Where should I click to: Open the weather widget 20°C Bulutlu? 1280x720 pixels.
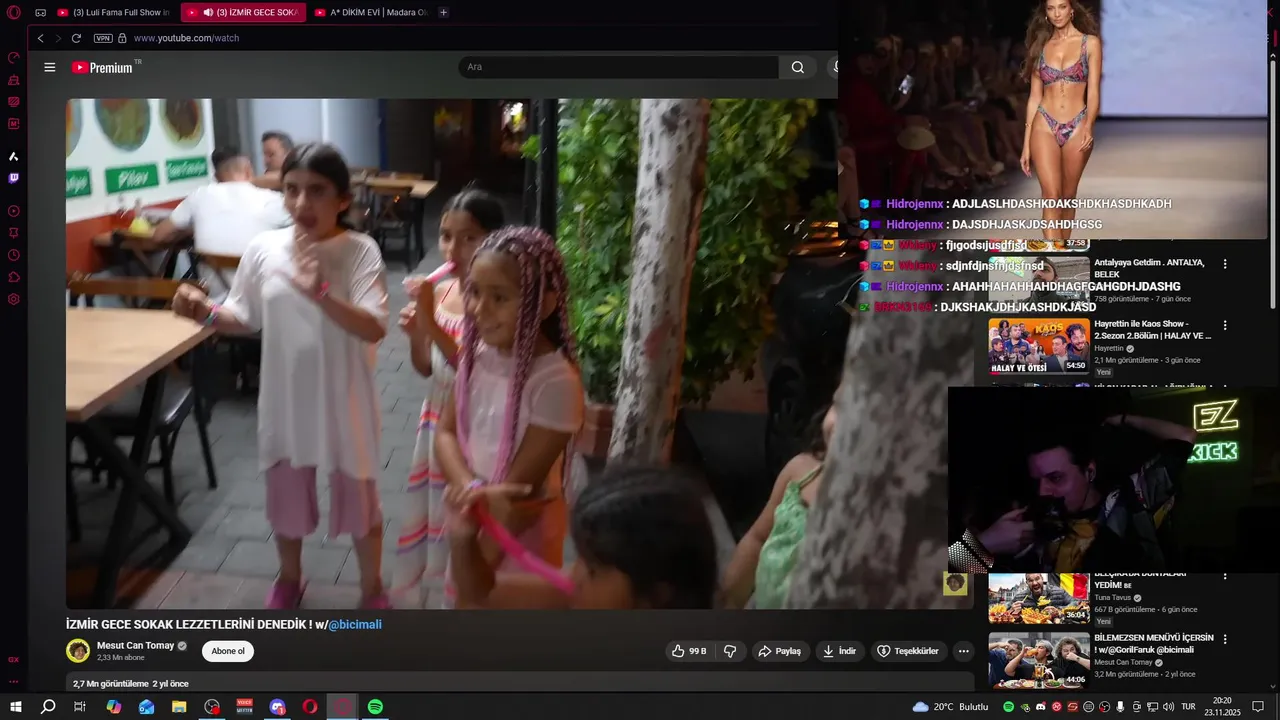[950, 707]
